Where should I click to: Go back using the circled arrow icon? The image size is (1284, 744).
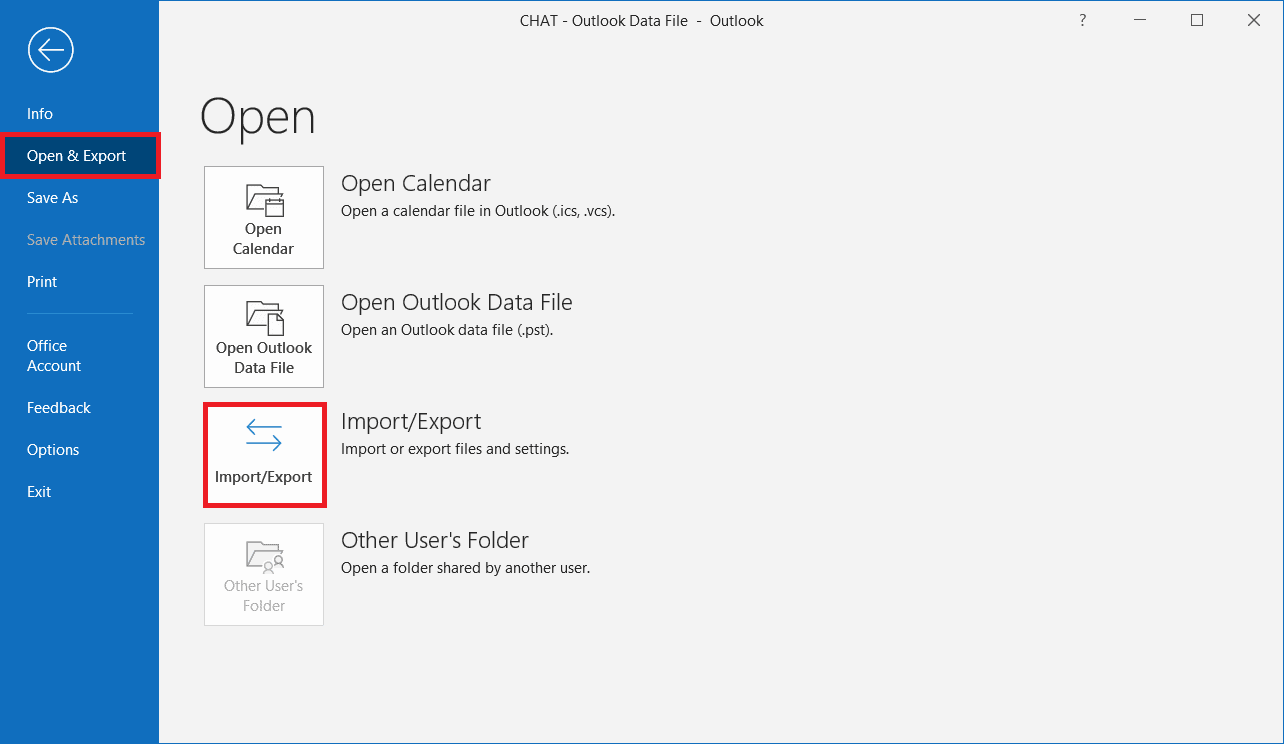click(50, 49)
